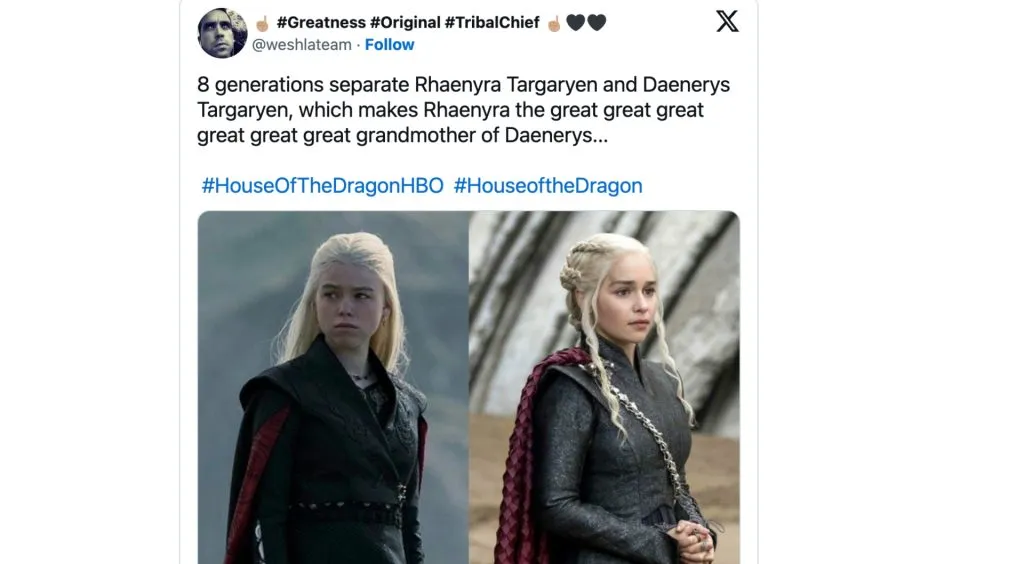Click the first black heart emoji
The image size is (1024, 564).
575,23
